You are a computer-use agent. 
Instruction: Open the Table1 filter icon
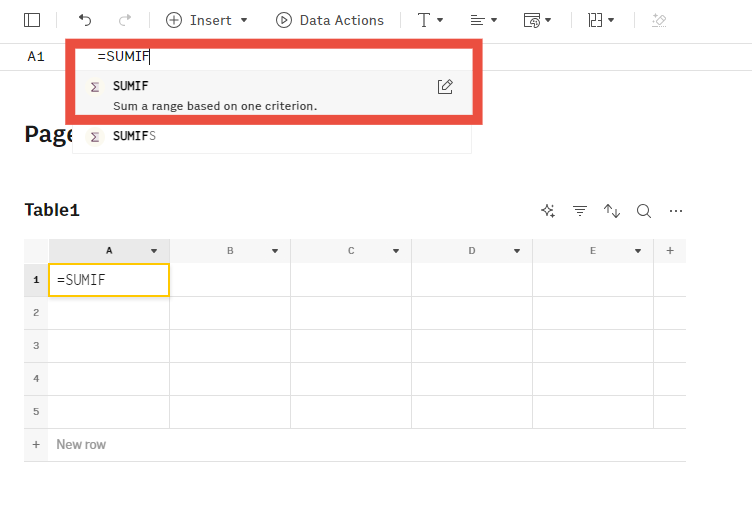click(580, 211)
